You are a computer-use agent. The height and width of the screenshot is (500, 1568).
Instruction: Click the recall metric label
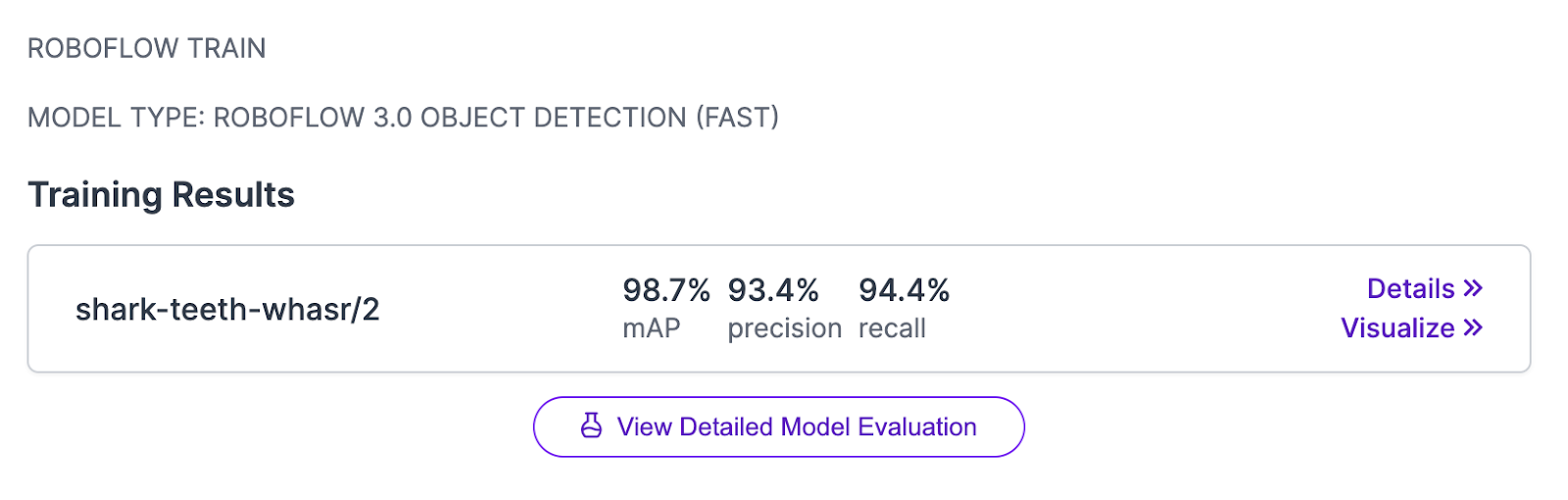click(x=892, y=328)
